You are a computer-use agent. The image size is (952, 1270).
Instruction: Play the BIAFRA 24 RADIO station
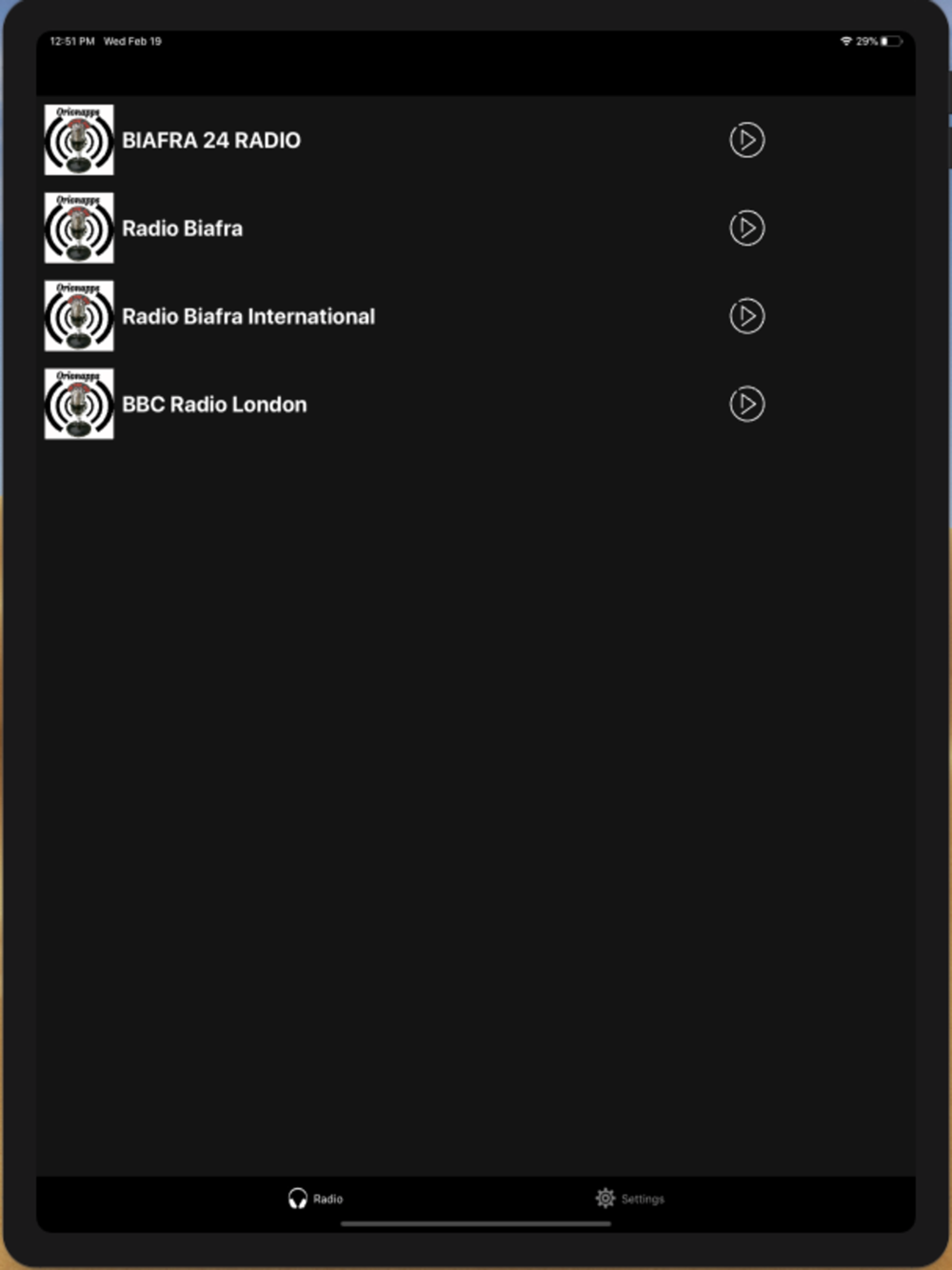coord(747,140)
